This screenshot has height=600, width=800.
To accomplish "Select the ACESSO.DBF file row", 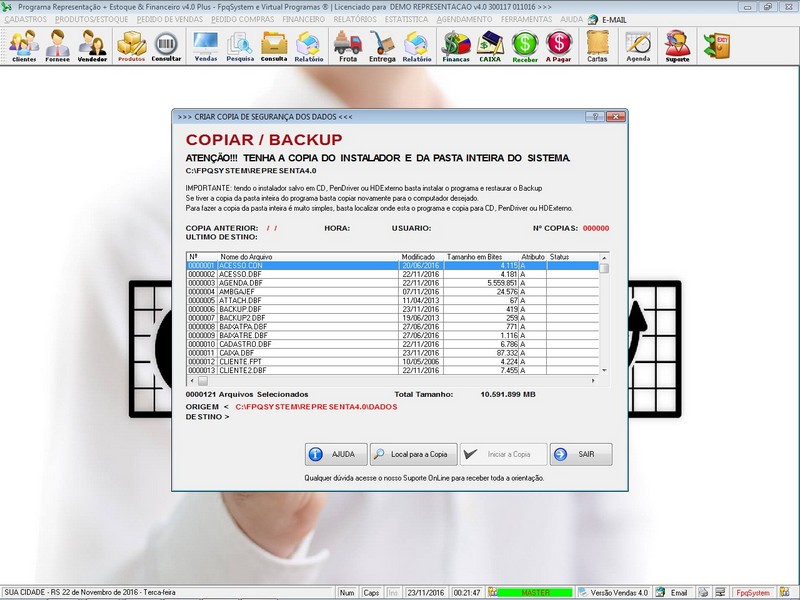I will point(392,274).
